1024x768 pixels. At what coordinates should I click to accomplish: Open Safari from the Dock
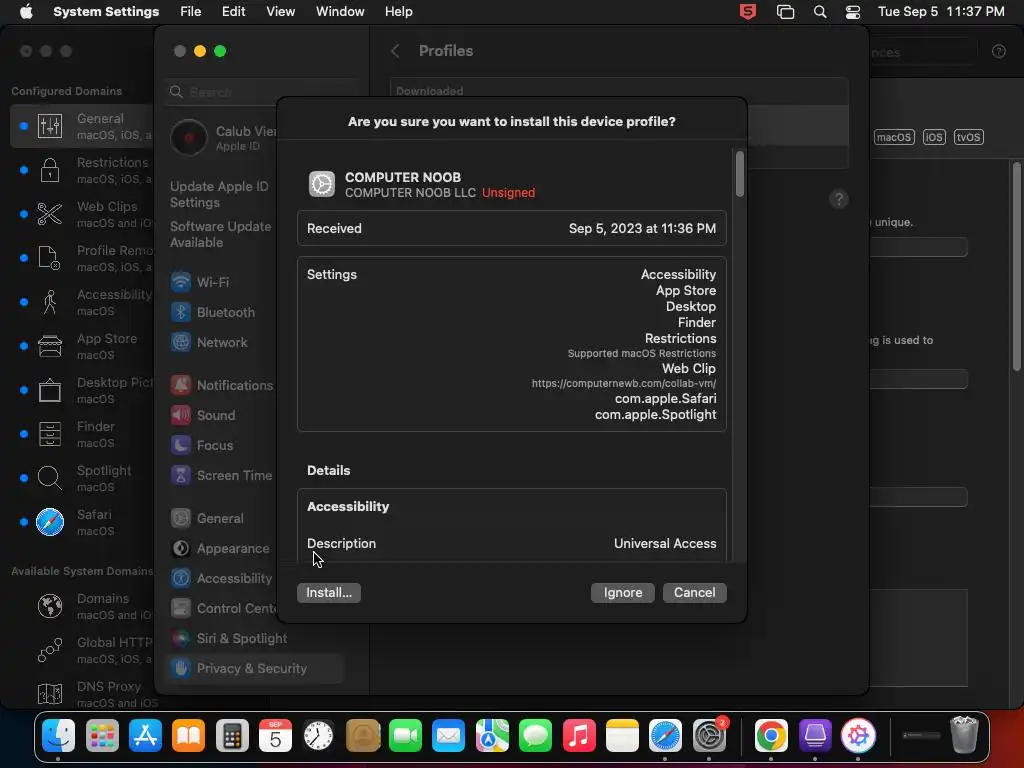(x=665, y=736)
